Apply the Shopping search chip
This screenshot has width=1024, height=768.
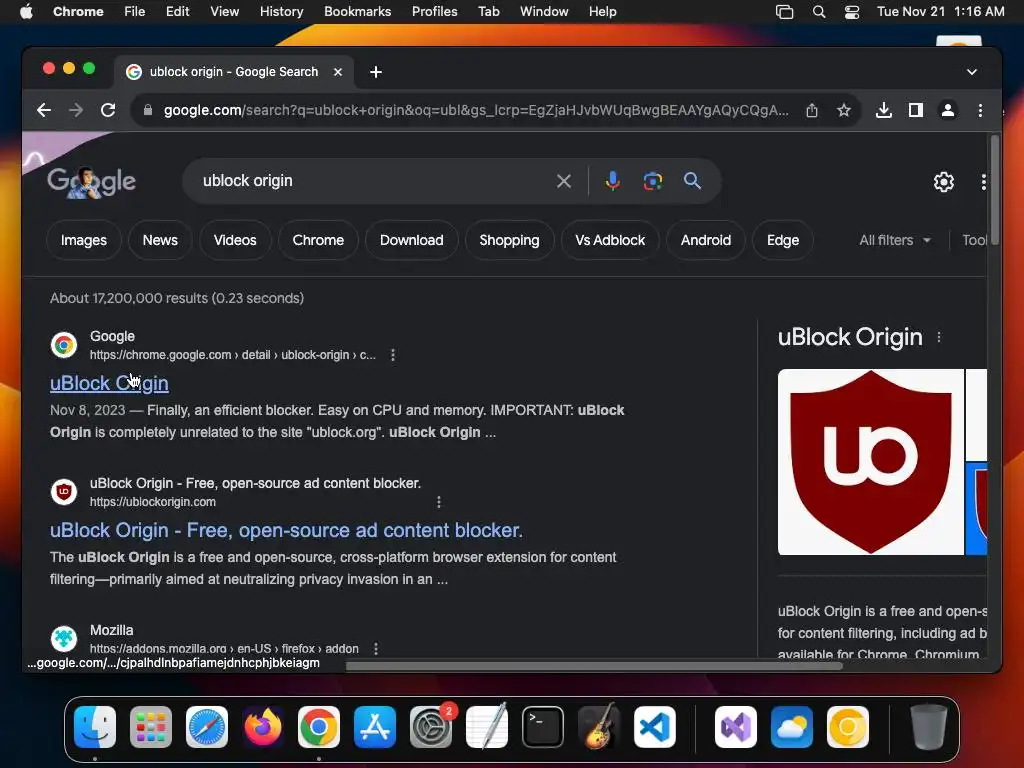[509, 240]
